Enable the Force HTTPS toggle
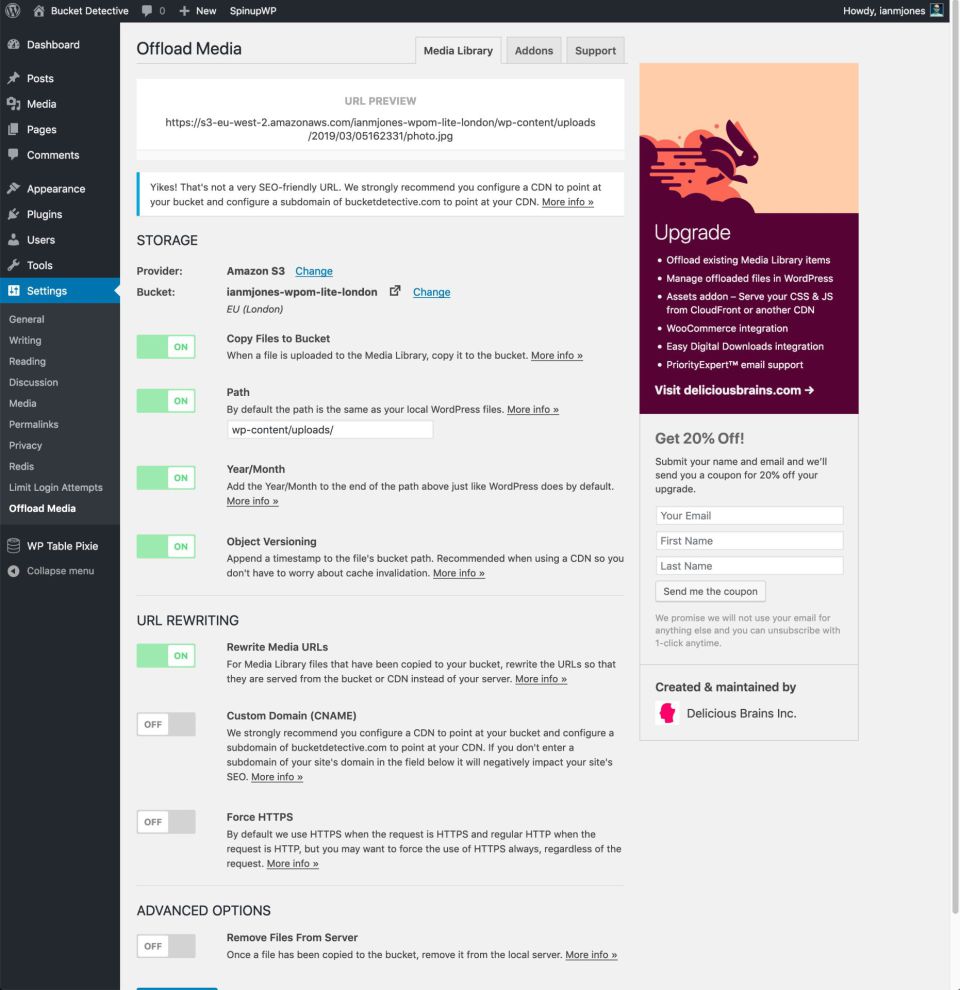Image resolution: width=960 pixels, height=990 pixels. point(166,822)
